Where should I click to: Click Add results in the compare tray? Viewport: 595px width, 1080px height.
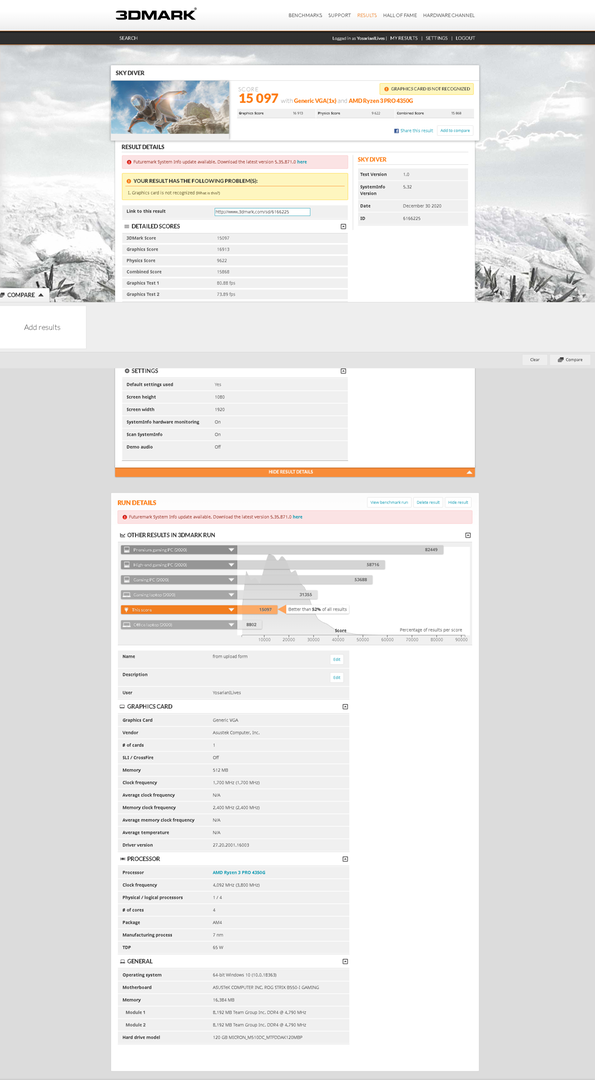click(x=42, y=327)
